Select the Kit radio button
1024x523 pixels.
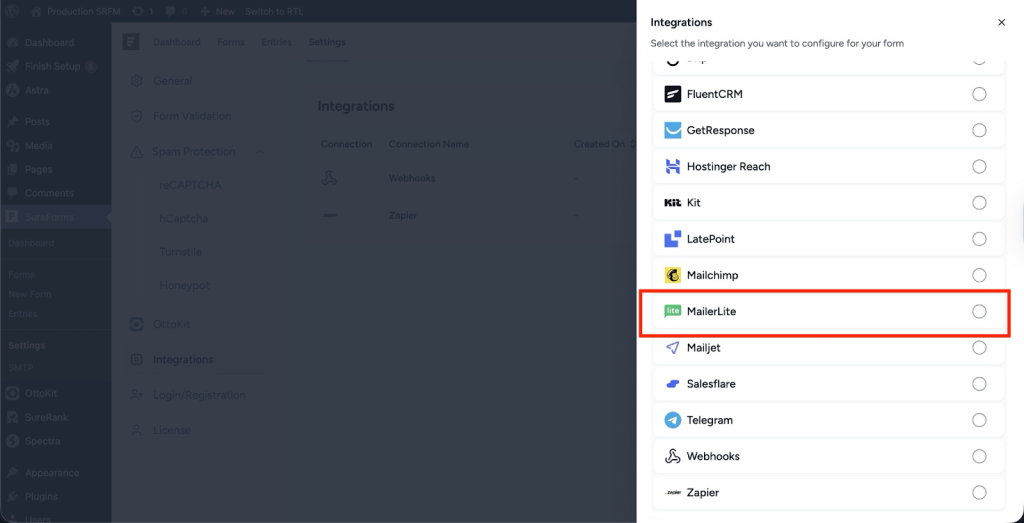[979, 203]
